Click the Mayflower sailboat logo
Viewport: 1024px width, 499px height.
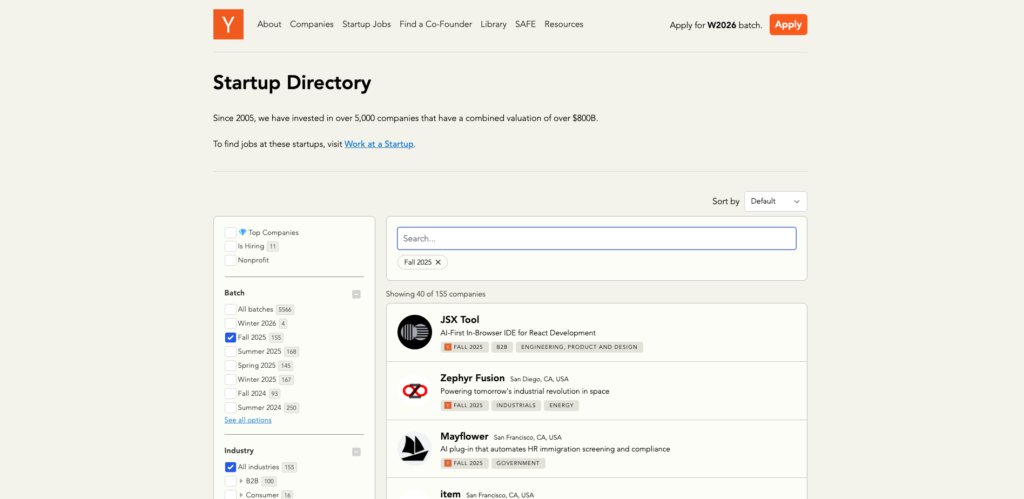(414, 448)
